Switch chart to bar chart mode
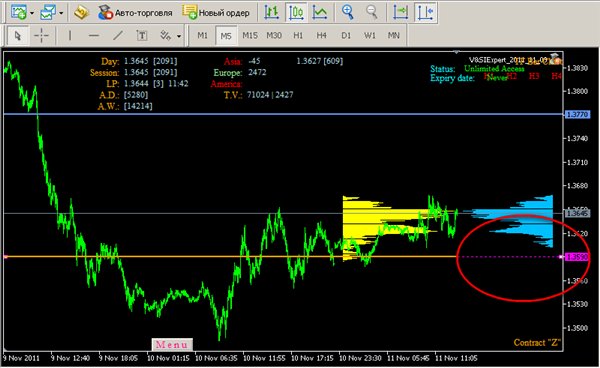 pos(272,12)
